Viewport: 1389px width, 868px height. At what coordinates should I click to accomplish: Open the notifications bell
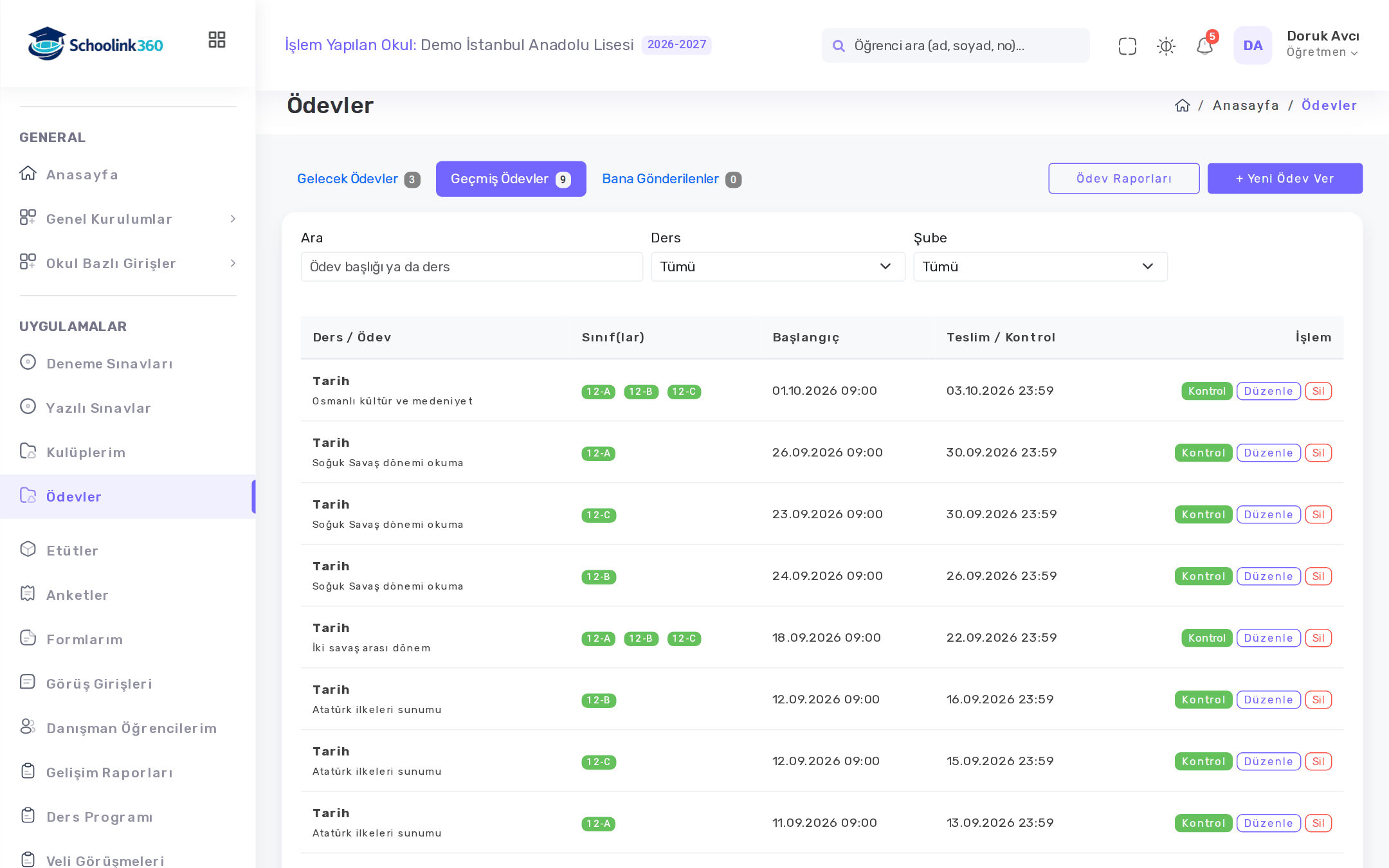coord(1204,46)
